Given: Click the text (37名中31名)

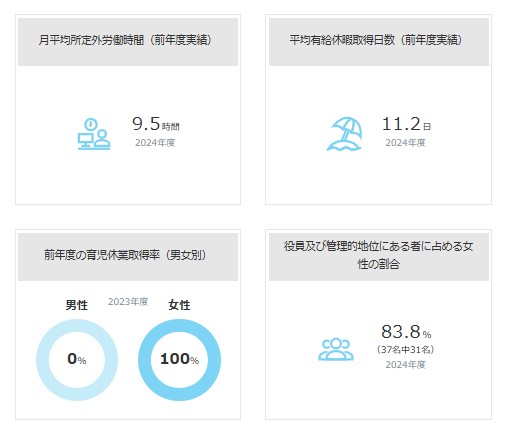Looking at the screenshot, I should coord(406,350).
